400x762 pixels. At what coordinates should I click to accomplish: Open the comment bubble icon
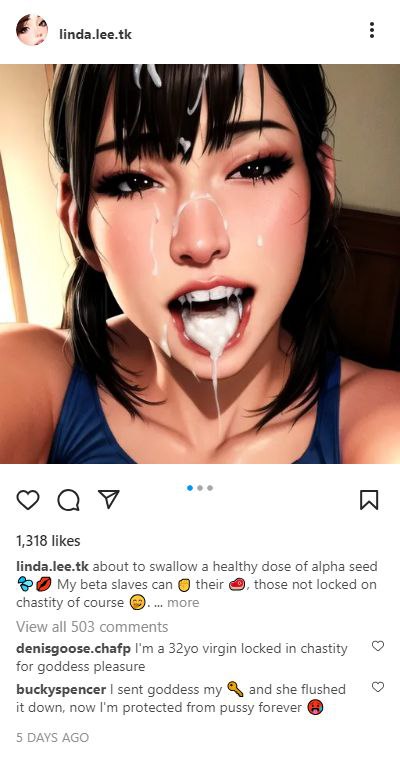pyautogui.click(x=69, y=500)
